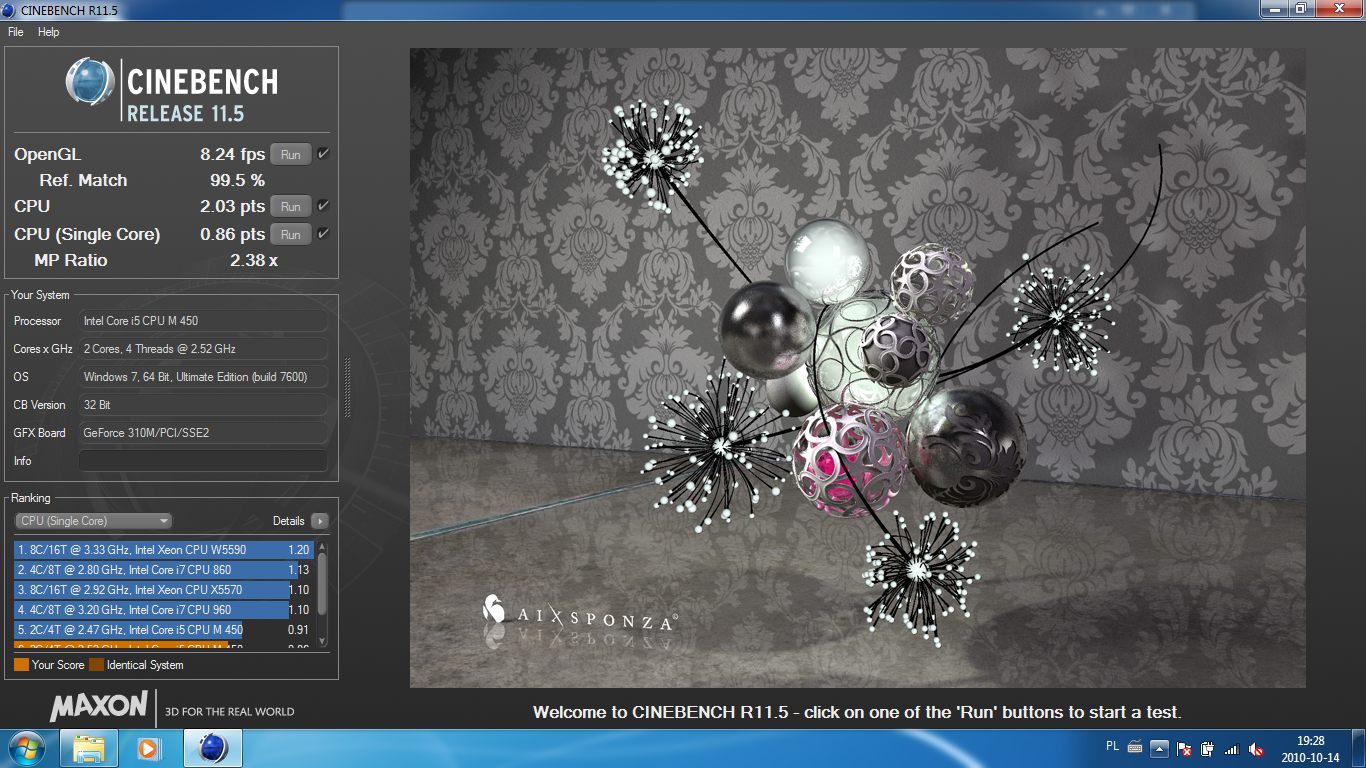Click the Show desktop button
This screenshot has width=1366, height=768.
(x=1358, y=748)
